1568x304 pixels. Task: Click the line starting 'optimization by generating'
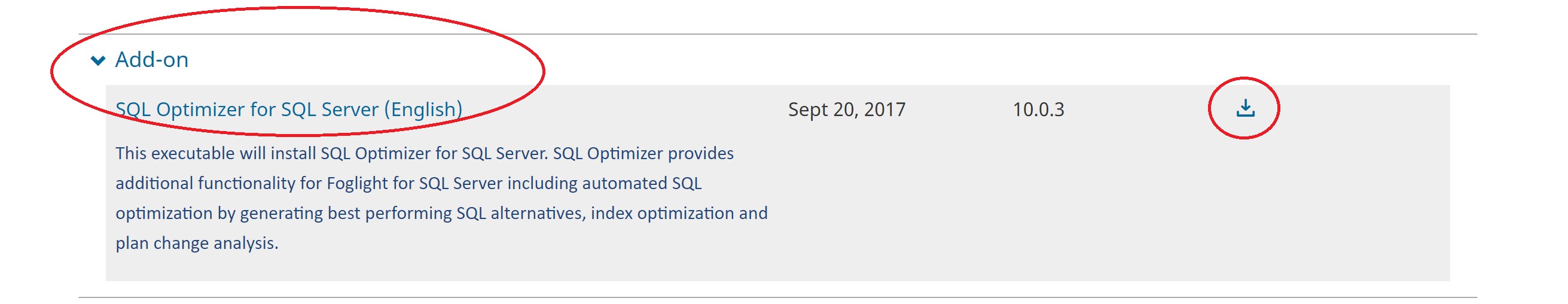click(441, 213)
